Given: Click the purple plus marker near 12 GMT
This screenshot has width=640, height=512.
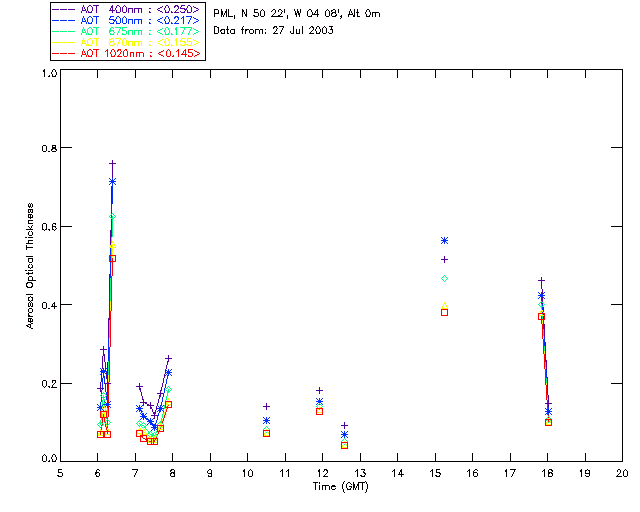Looking at the screenshot, I should 320,390.
